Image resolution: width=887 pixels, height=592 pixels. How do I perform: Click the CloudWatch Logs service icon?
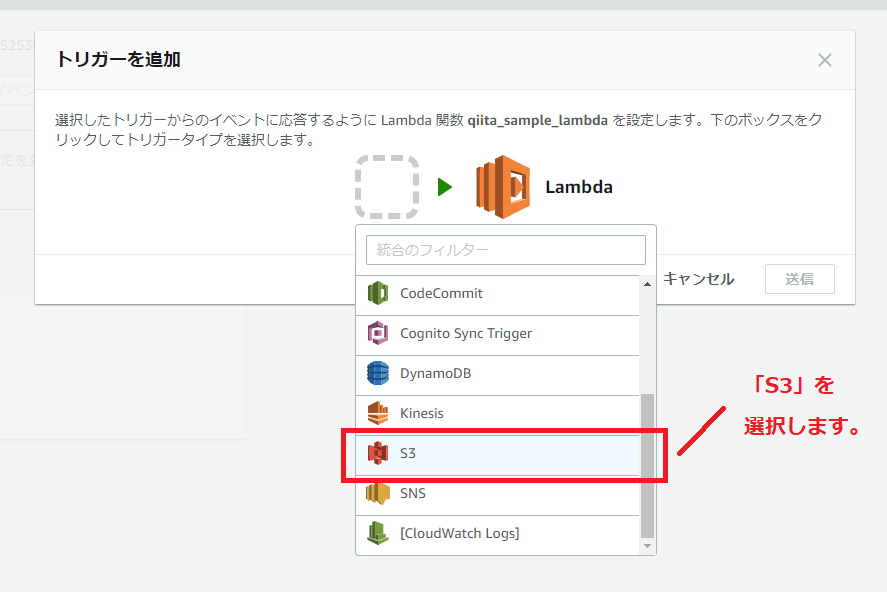click(x=376, y=532)
